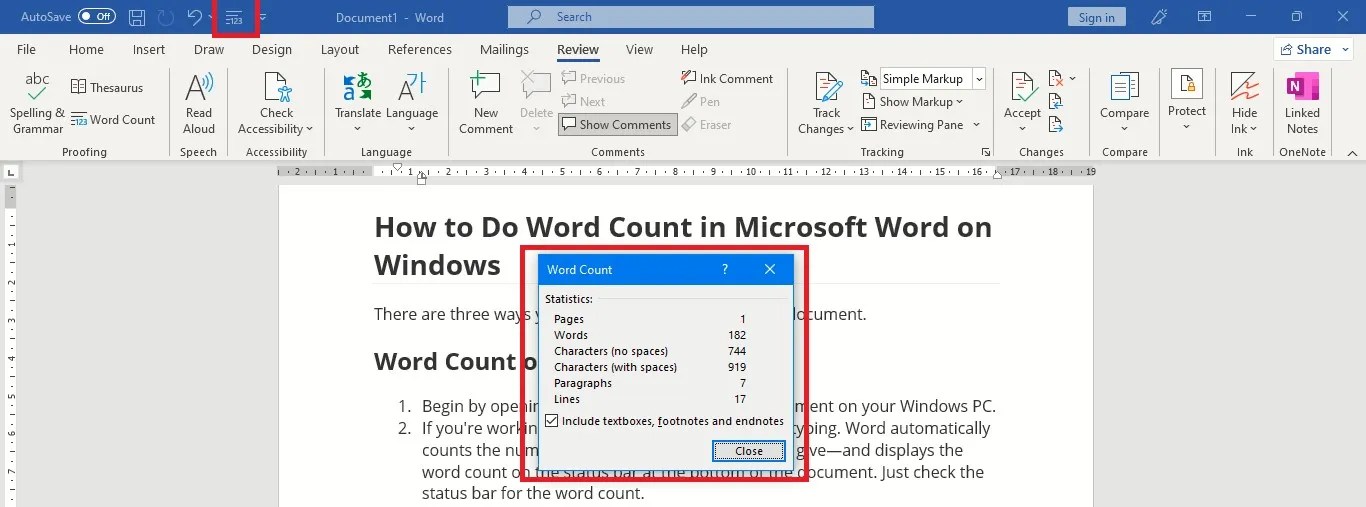Click the Undo arrow icon

(194, 17)
